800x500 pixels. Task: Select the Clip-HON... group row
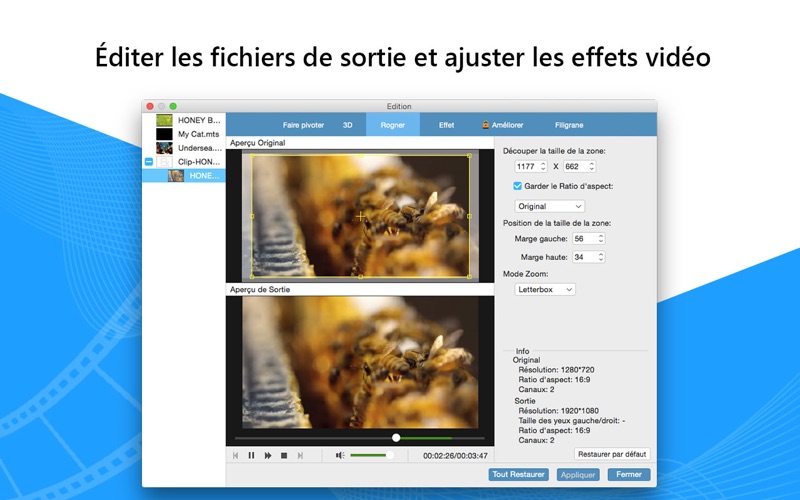[x=184, y=162]
